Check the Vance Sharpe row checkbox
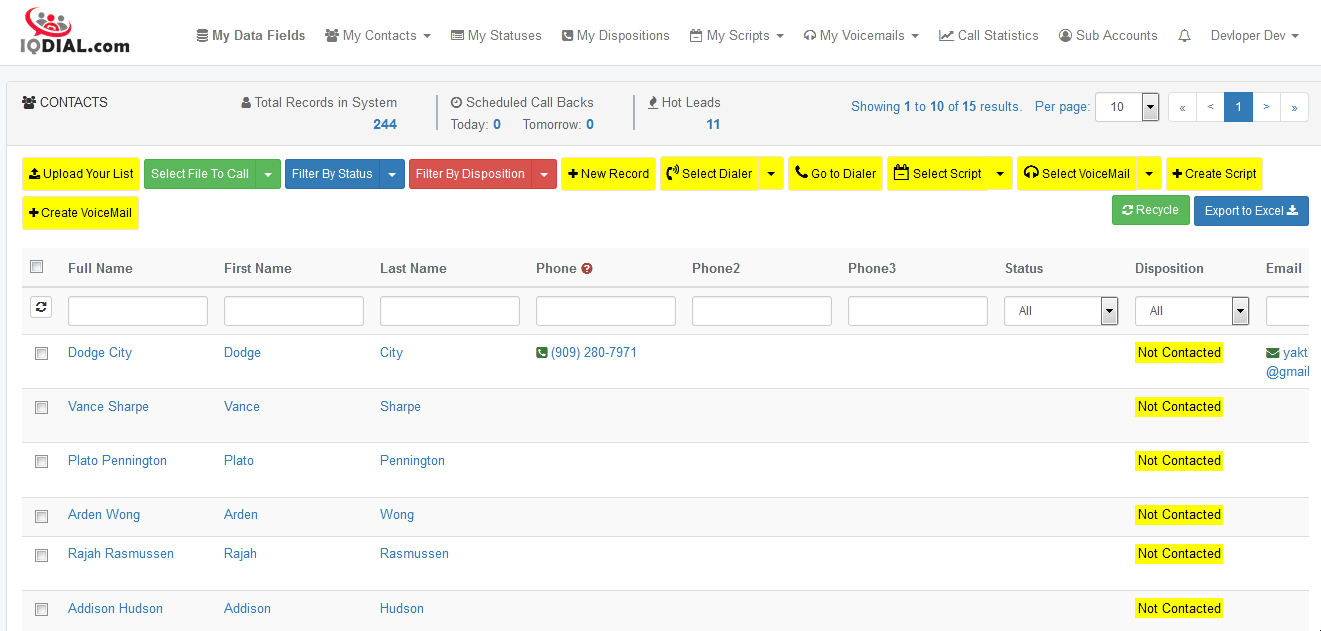 click(x=41, y=408)
